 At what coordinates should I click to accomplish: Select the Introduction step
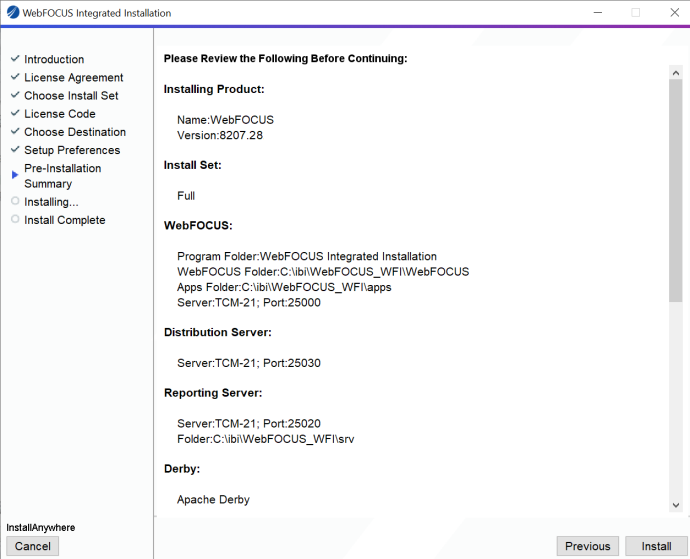coord(54,59)
